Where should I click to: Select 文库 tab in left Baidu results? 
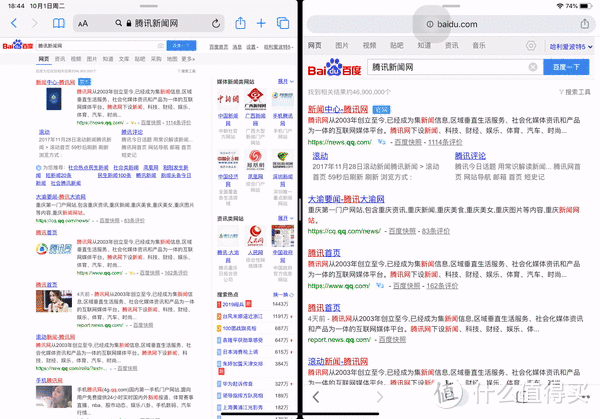[x=124, y=59]
